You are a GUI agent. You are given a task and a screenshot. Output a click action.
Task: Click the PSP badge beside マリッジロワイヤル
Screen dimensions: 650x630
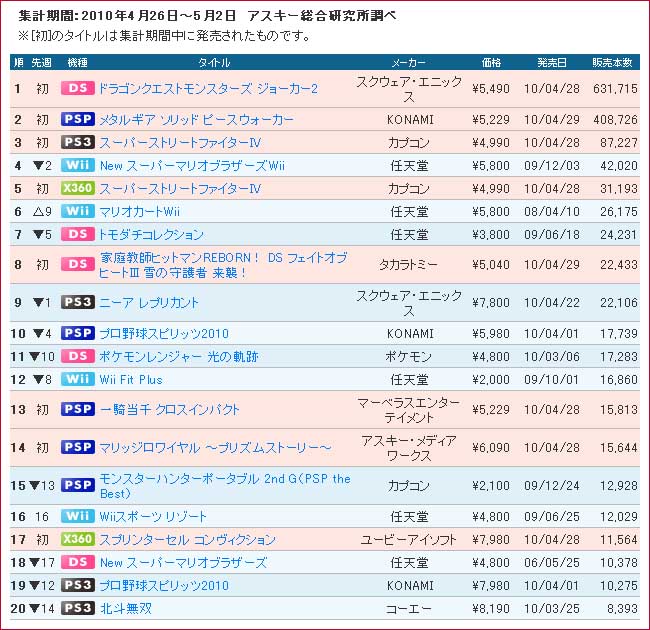click(x=78, y=447)
